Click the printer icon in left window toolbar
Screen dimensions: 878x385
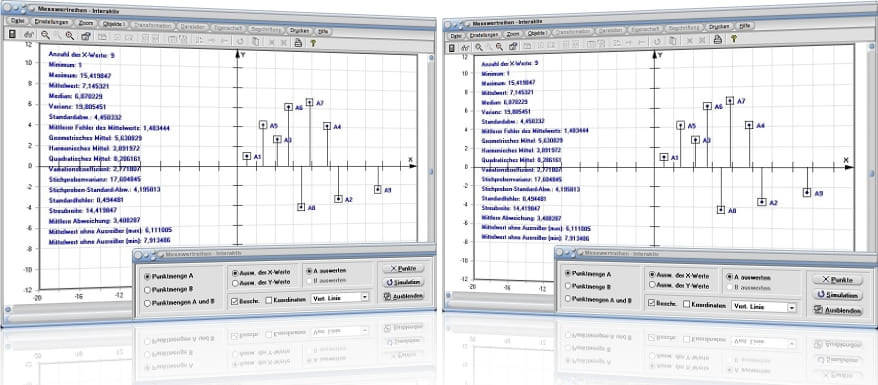[298, 41]
